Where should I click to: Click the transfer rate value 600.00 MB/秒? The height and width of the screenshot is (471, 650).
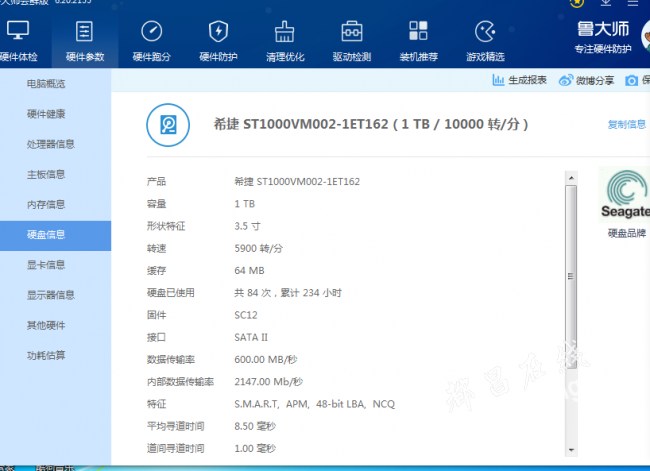coord(266,360)
